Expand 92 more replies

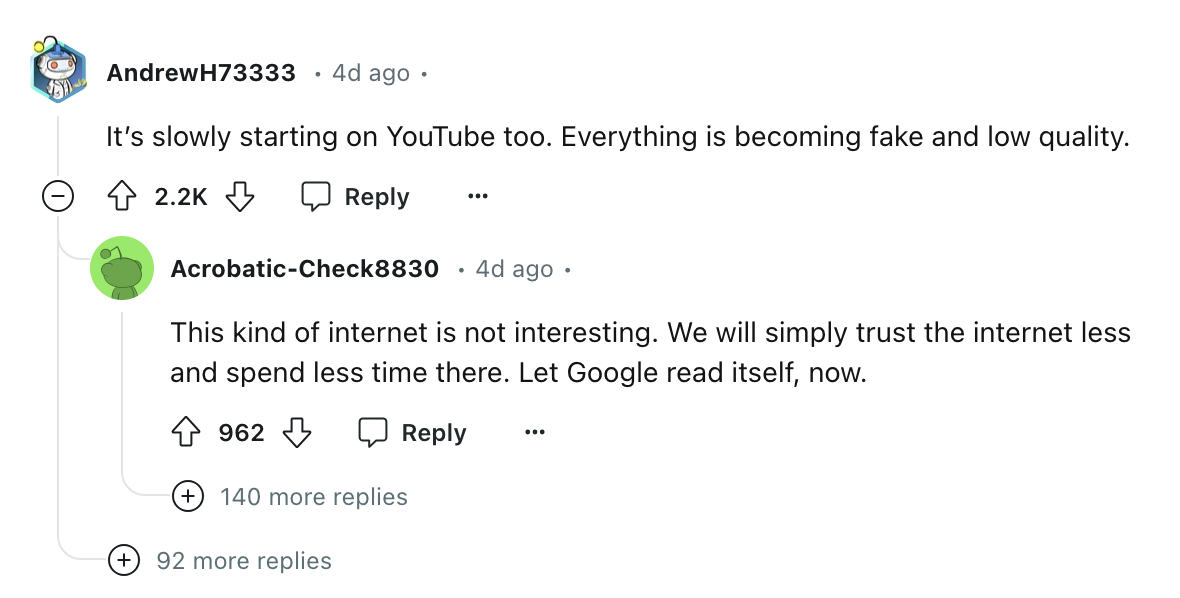pos(123,560)
